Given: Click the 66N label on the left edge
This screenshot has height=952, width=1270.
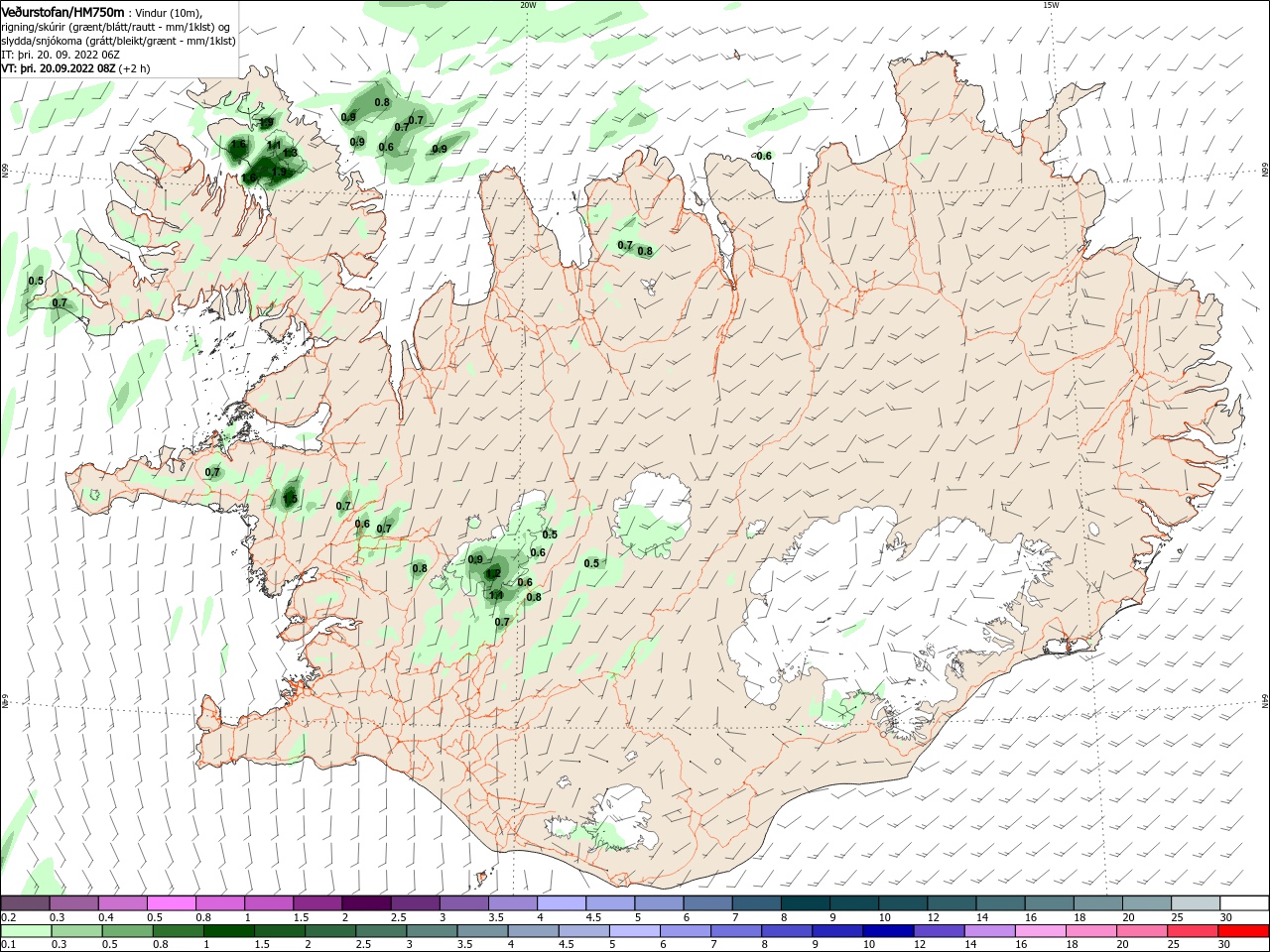Looking at the screenshot, I should (5, 171).
